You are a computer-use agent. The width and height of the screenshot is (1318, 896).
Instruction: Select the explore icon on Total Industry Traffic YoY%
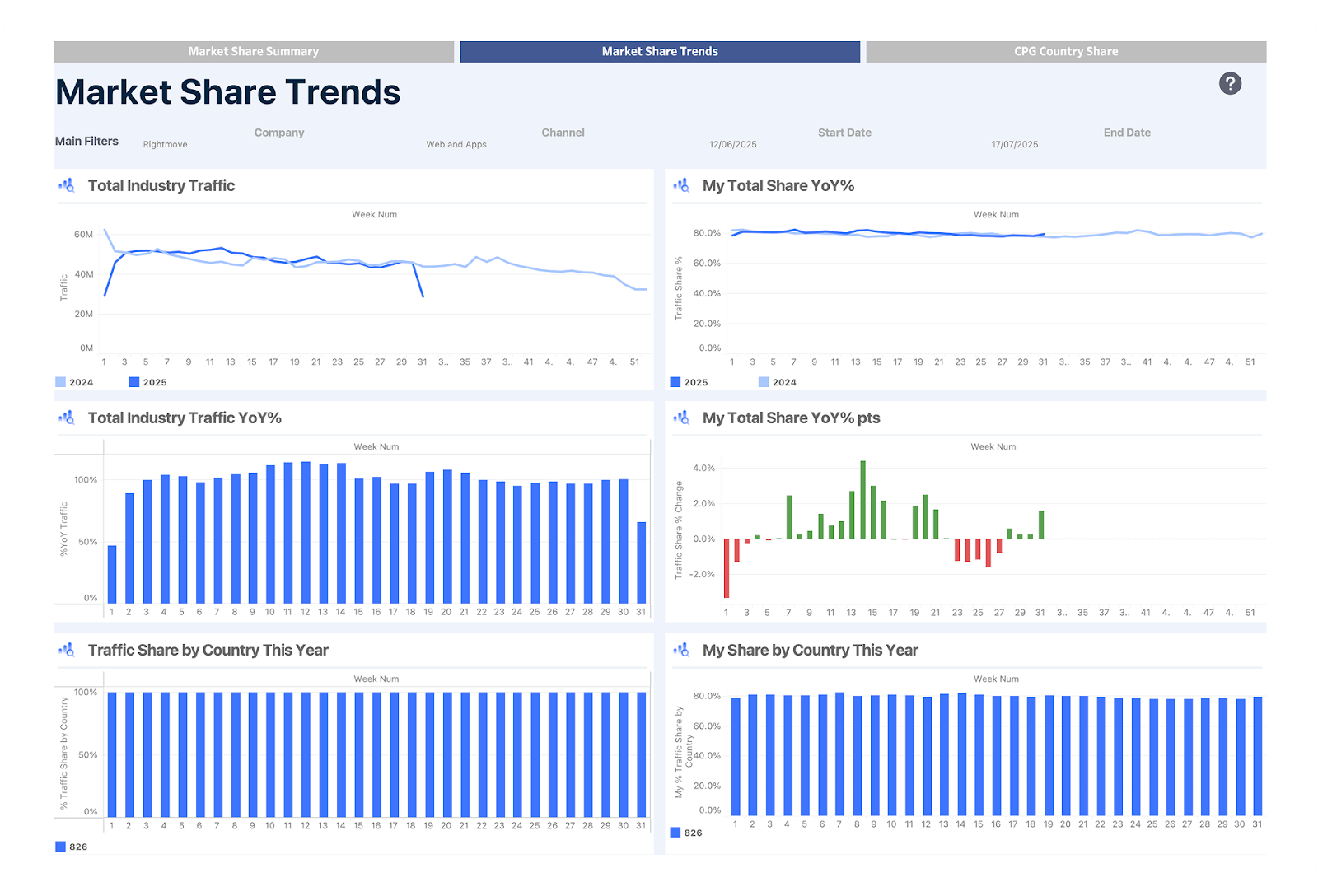point(67,418)
